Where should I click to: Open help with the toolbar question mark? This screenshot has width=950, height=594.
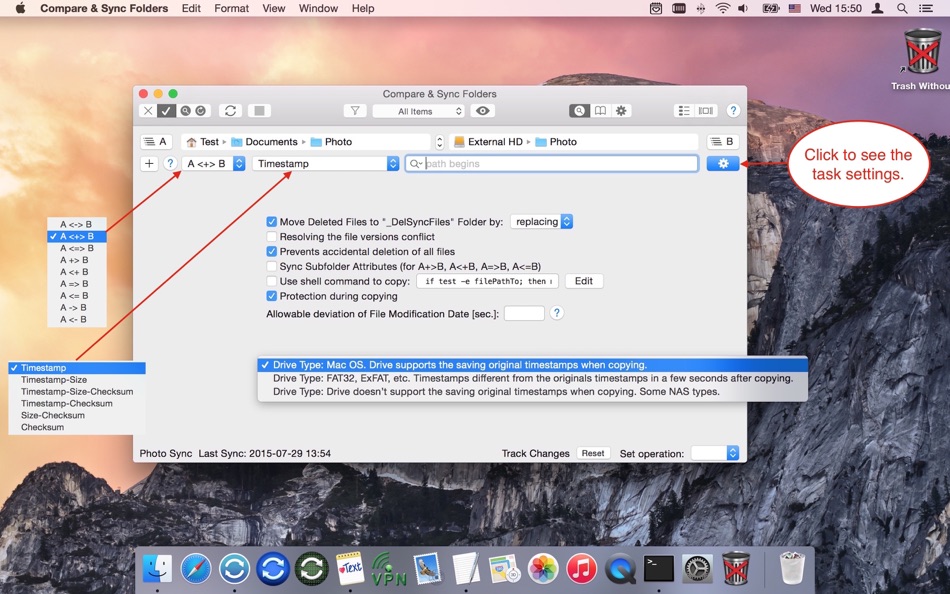click(x=733, y=111)
